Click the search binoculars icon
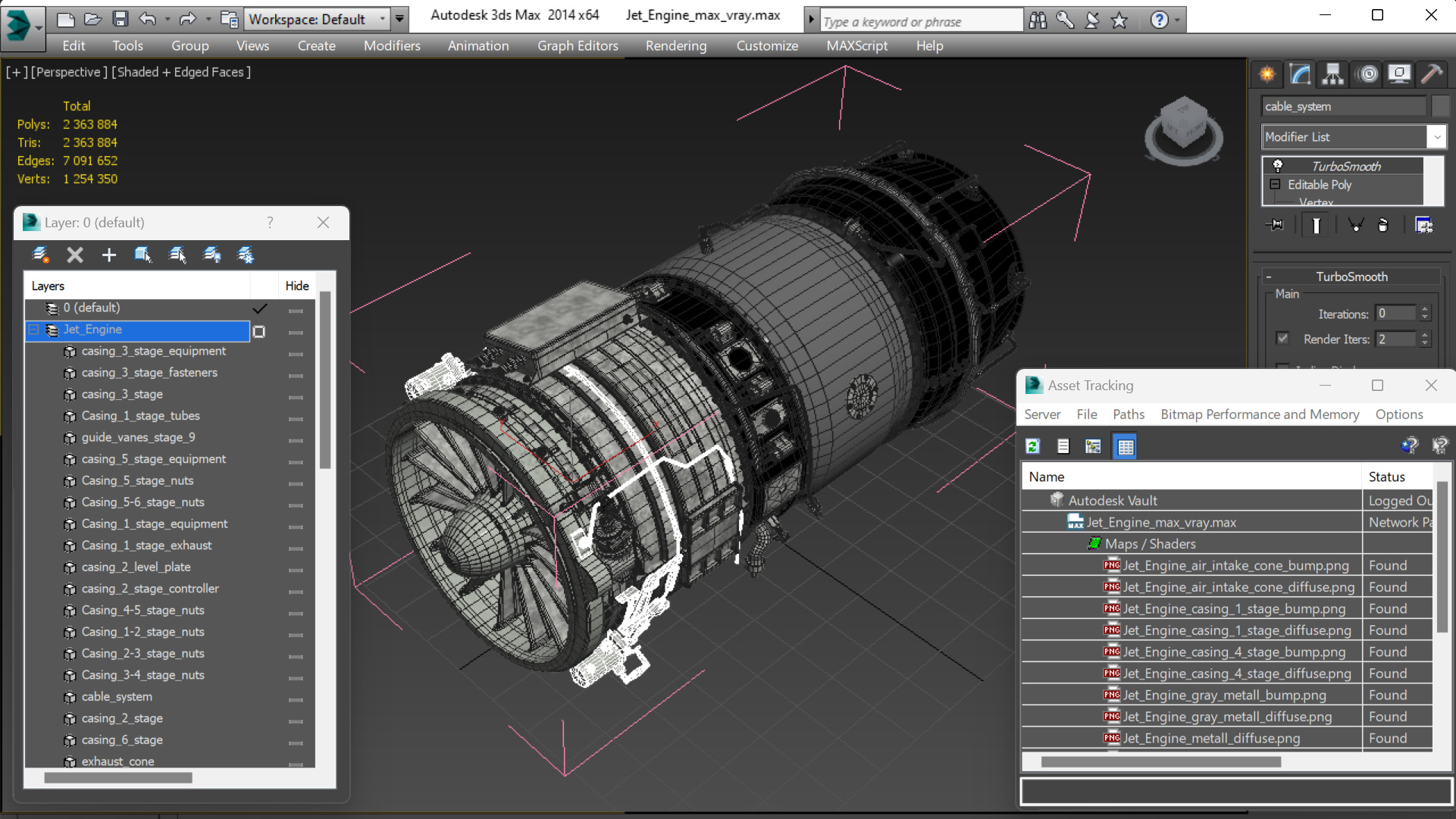 coord(1038,20)
